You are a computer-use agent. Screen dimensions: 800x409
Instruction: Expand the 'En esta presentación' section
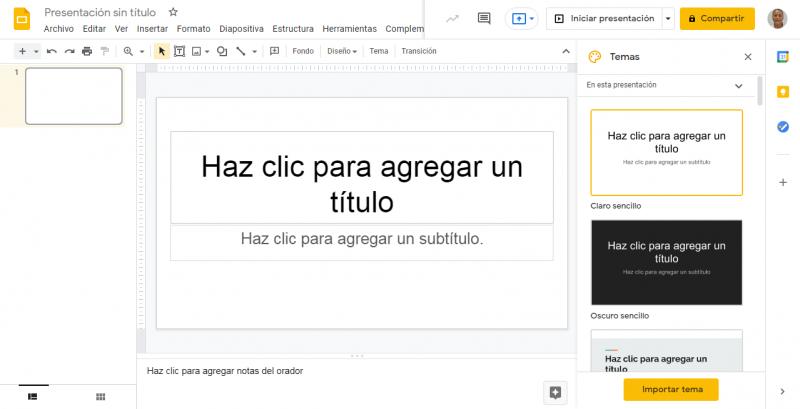(x=739, y=86)
